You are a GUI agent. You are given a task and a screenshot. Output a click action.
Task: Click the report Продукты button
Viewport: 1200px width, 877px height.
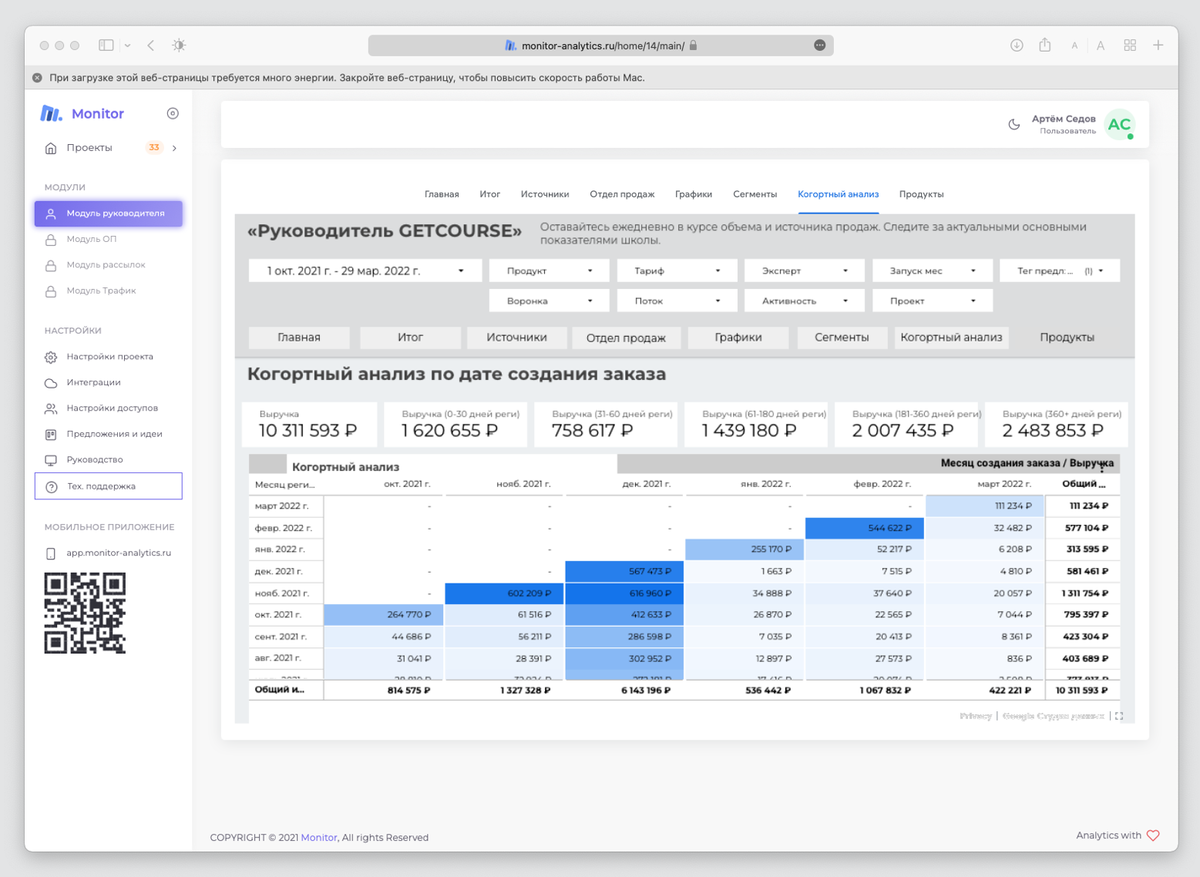point(1067,338)
